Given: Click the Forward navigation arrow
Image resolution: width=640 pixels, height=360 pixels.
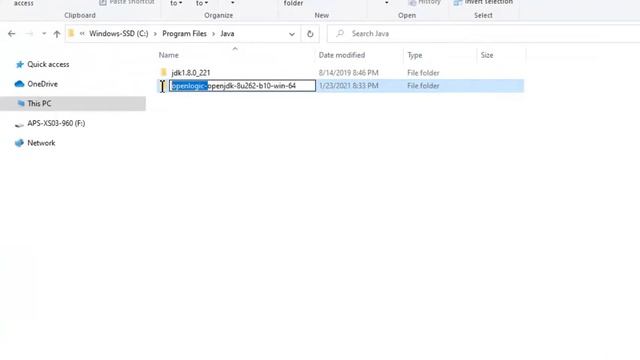Looking at the screenshot, I should (29, 34).
